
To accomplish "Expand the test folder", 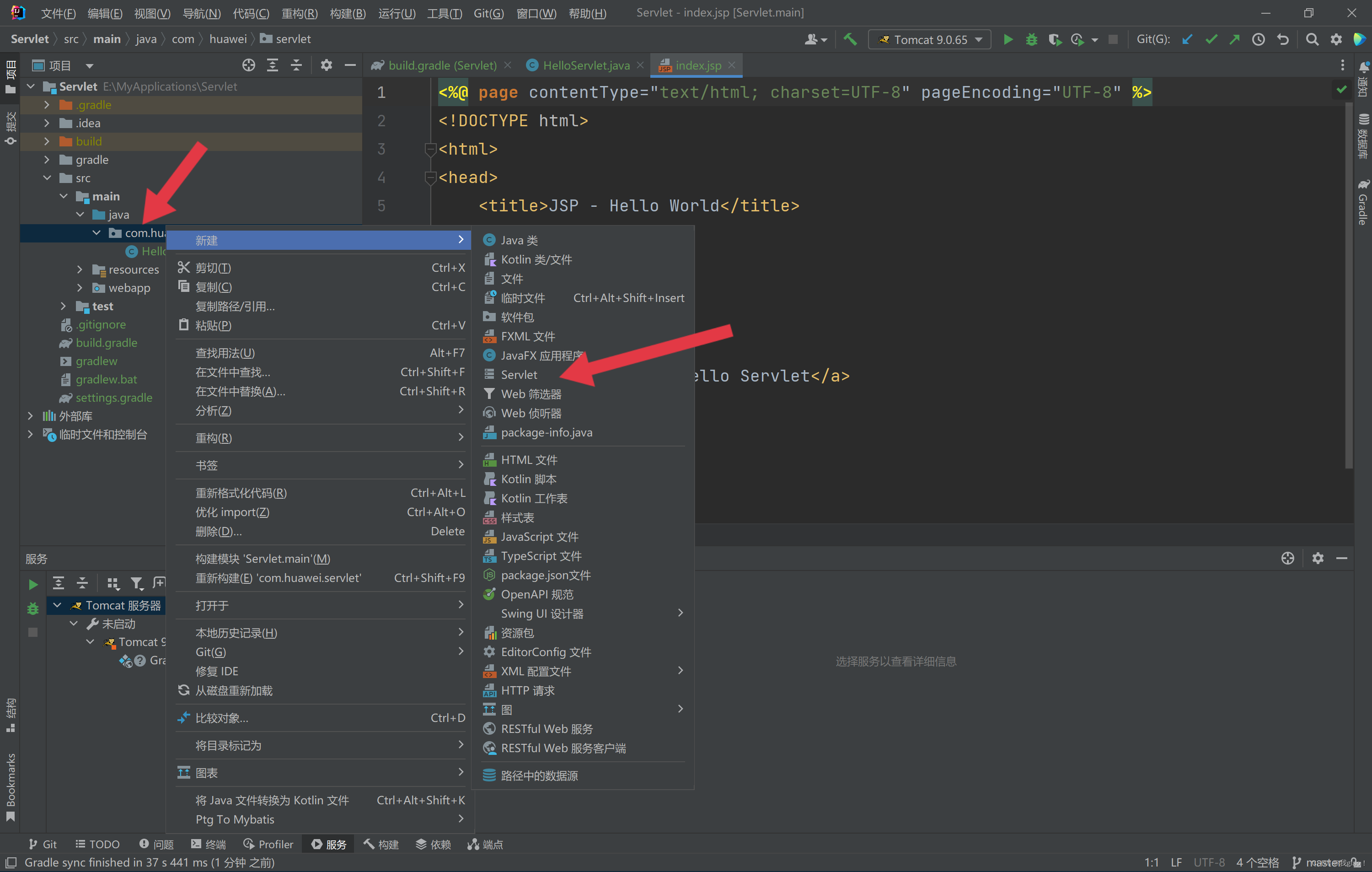I will click(x=63, y=306).
